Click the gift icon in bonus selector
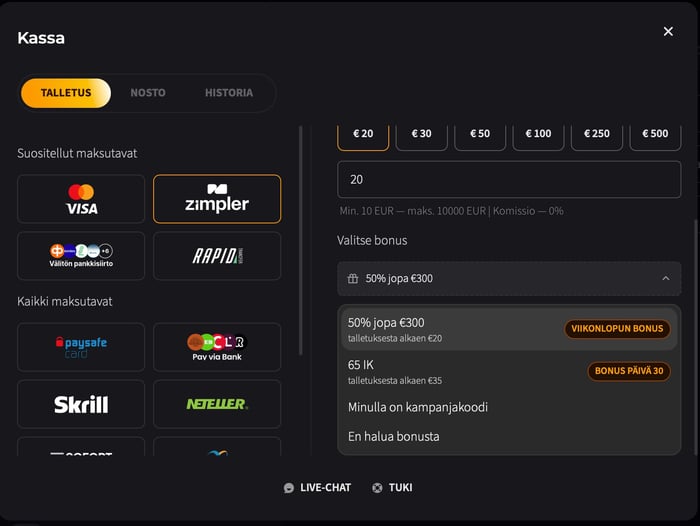Viewport: 700px width, 526px height. click(353, 279)
